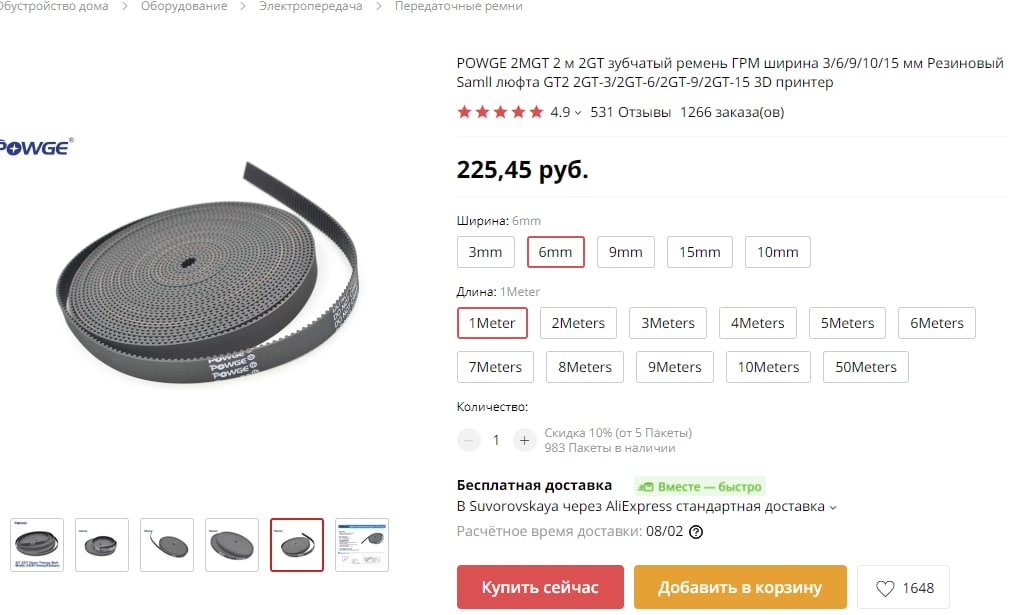Open delivery time help question mark icon

tap(696, 532)
